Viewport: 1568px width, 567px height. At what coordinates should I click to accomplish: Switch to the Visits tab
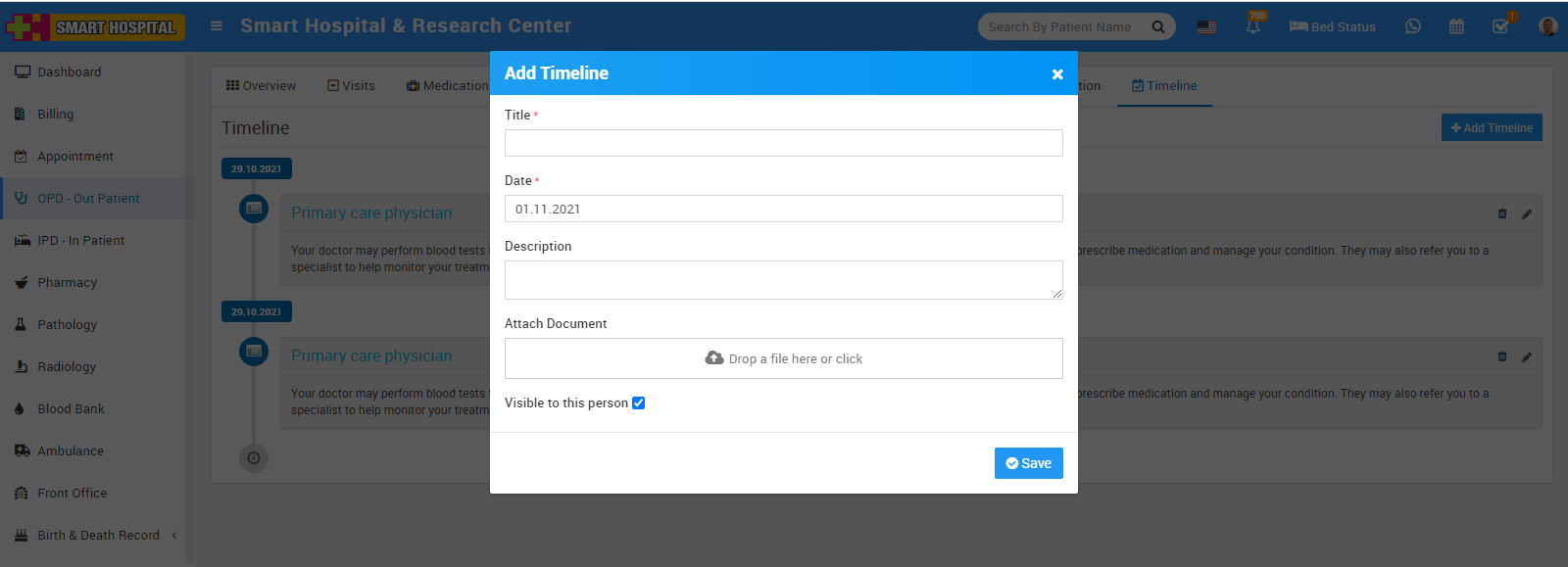(351, 85)
